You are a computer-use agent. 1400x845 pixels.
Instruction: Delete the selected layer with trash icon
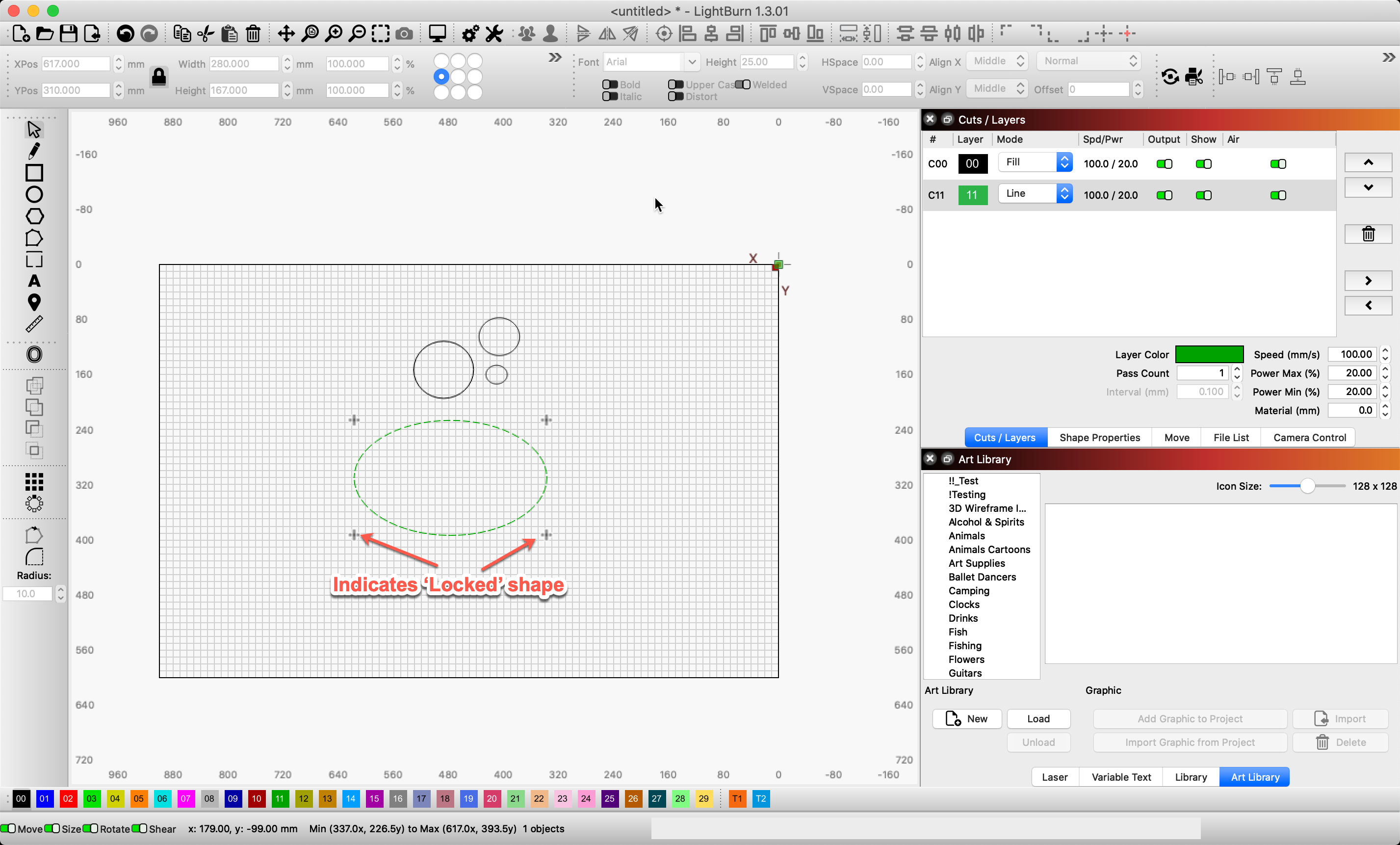[1368, 234]
